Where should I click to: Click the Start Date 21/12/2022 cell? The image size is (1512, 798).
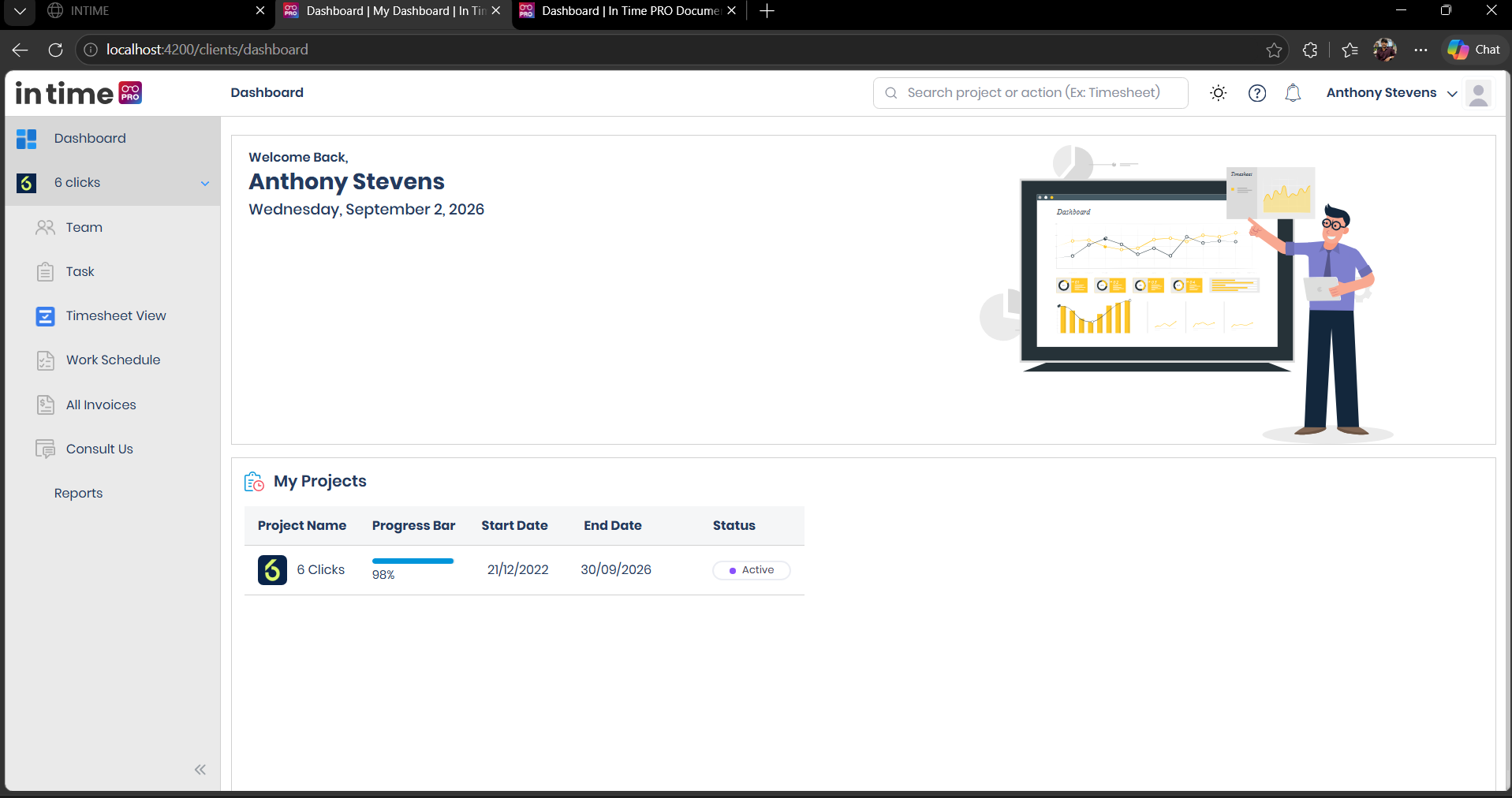coord(518,570)
